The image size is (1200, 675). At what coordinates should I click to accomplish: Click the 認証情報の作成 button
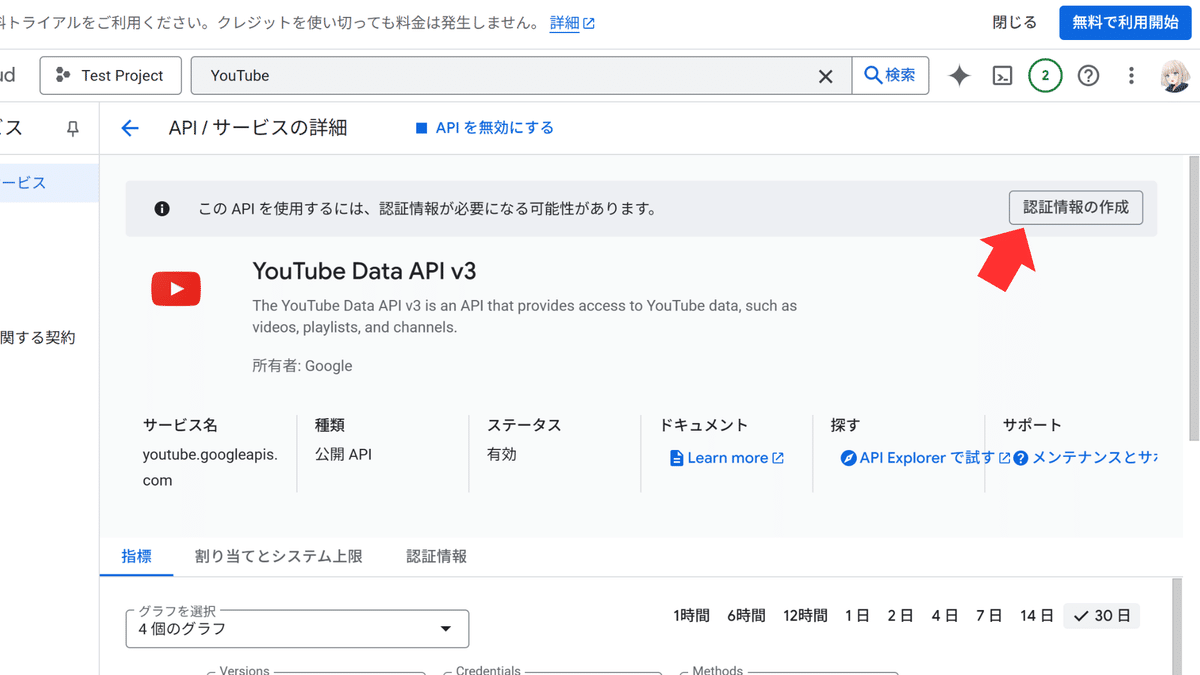pyautogui.click(x=1076, y=207)
